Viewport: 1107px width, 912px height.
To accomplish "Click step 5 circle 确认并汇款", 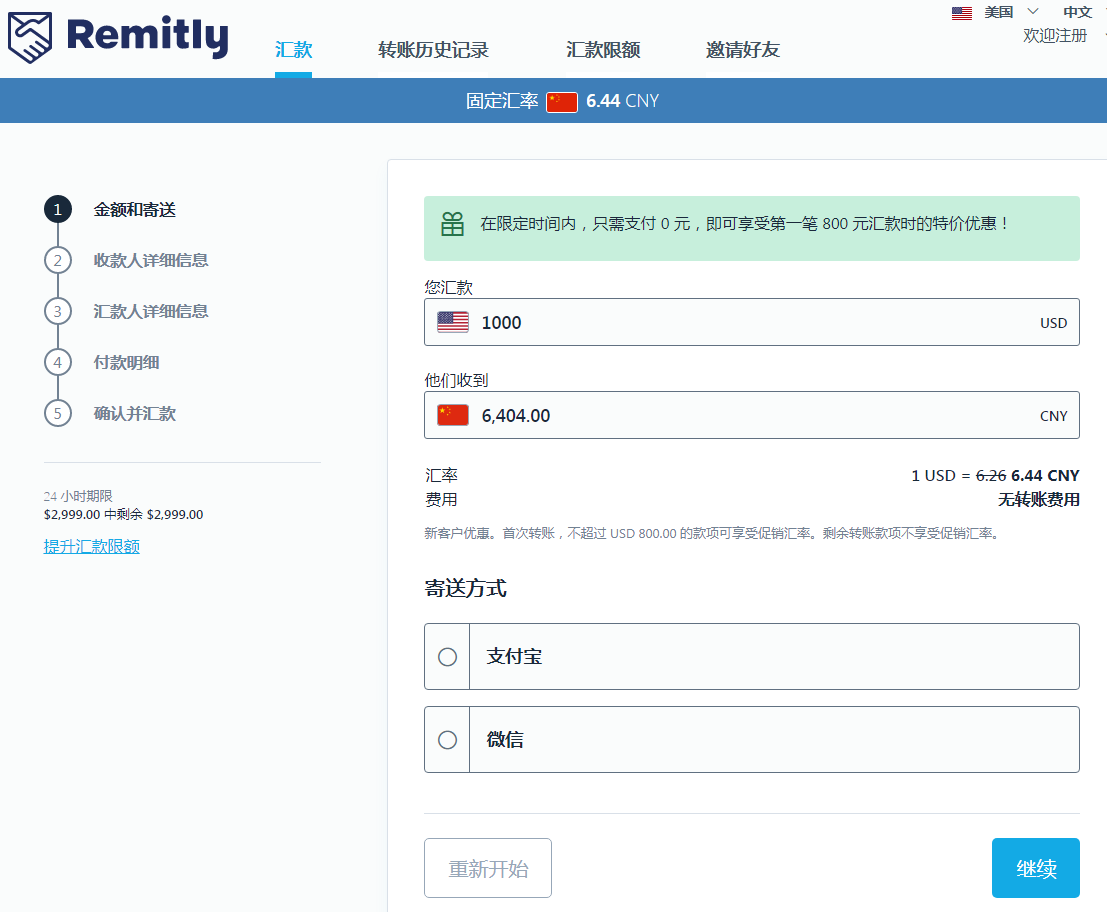I will [x=58, y=413].
